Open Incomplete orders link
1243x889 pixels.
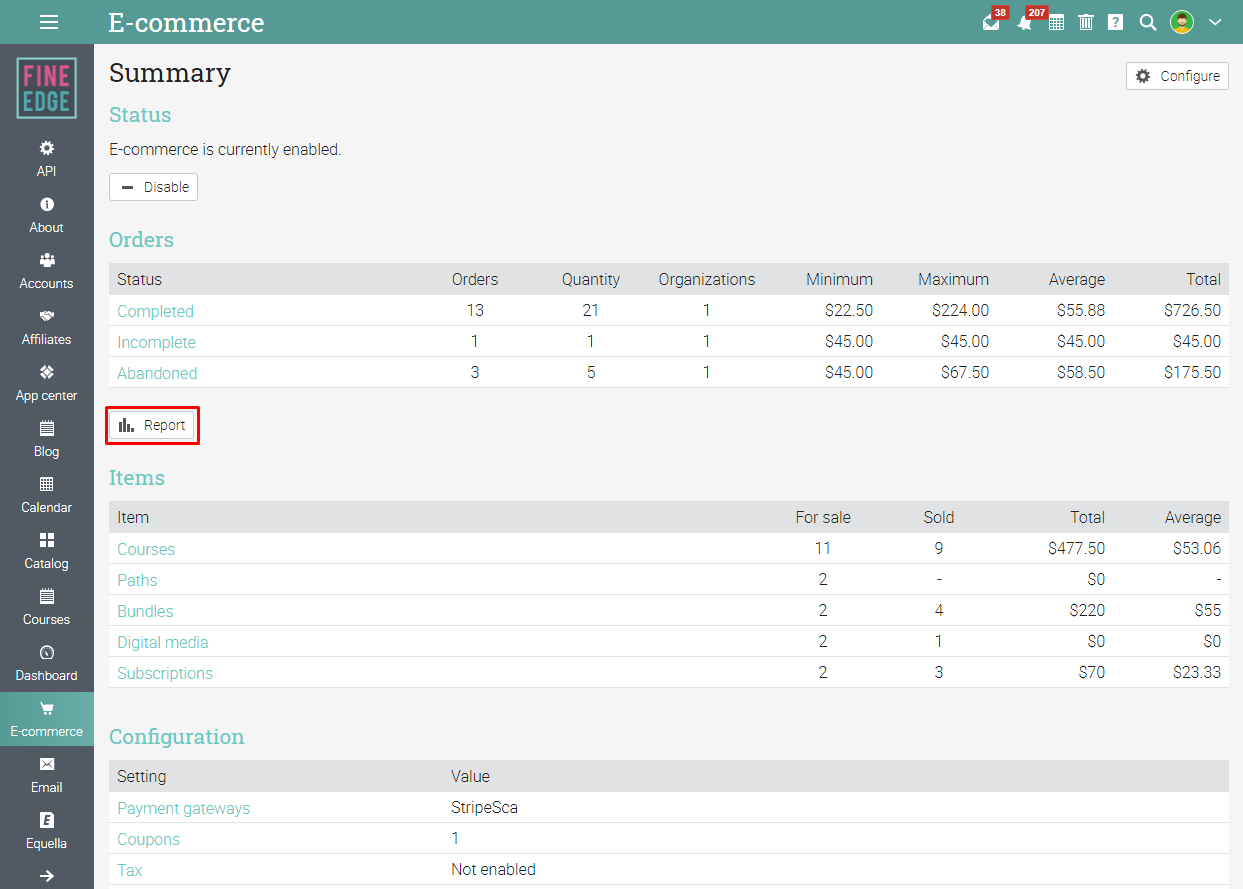pos(156,342)
